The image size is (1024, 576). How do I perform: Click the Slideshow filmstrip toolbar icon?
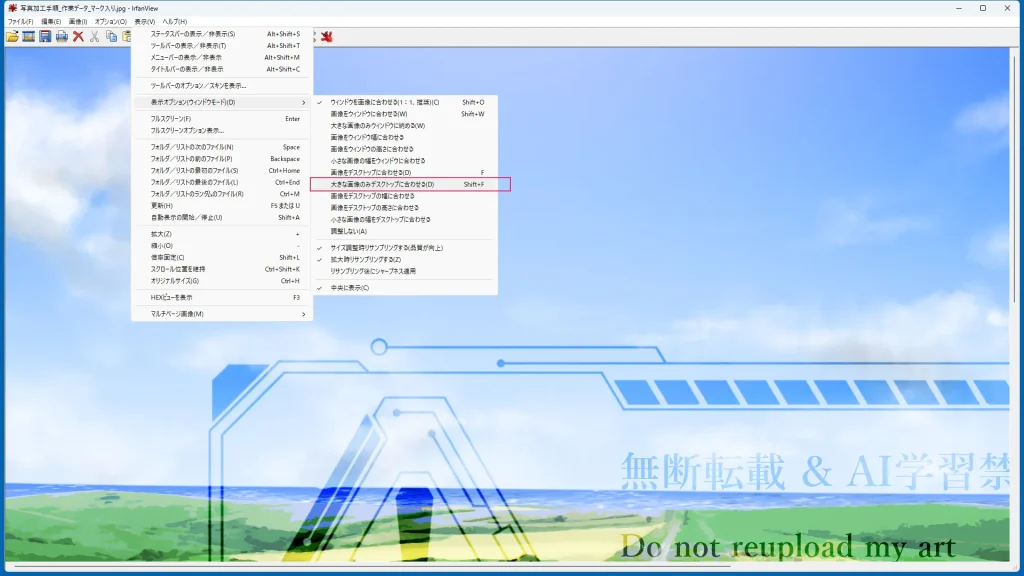click(x=29, y=37)
